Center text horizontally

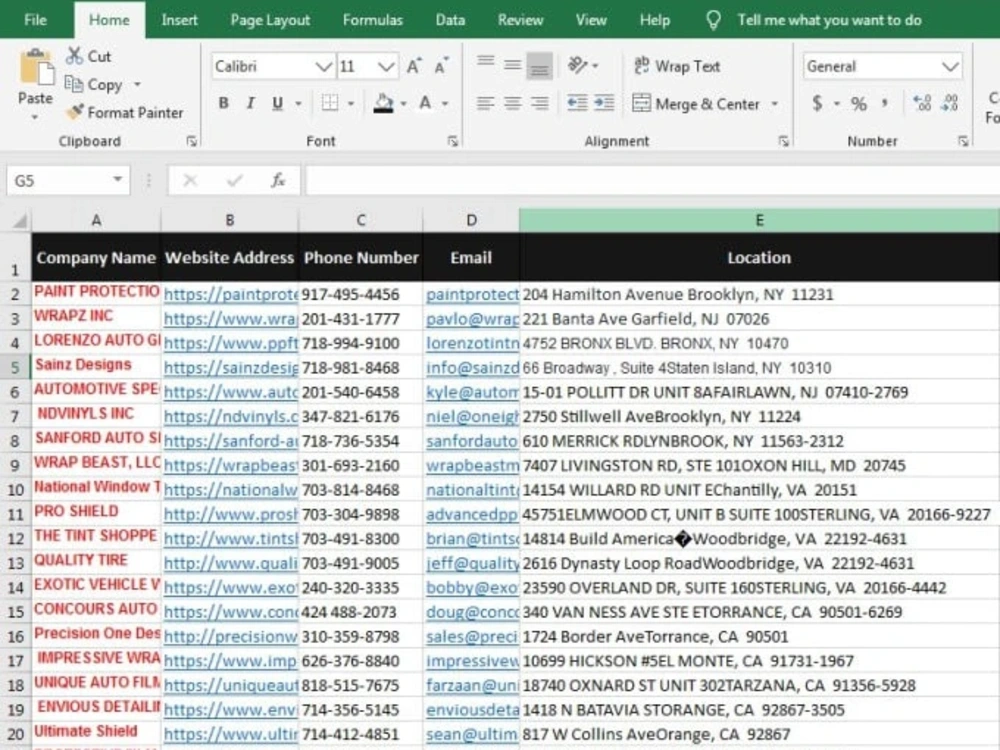point(512,103)
